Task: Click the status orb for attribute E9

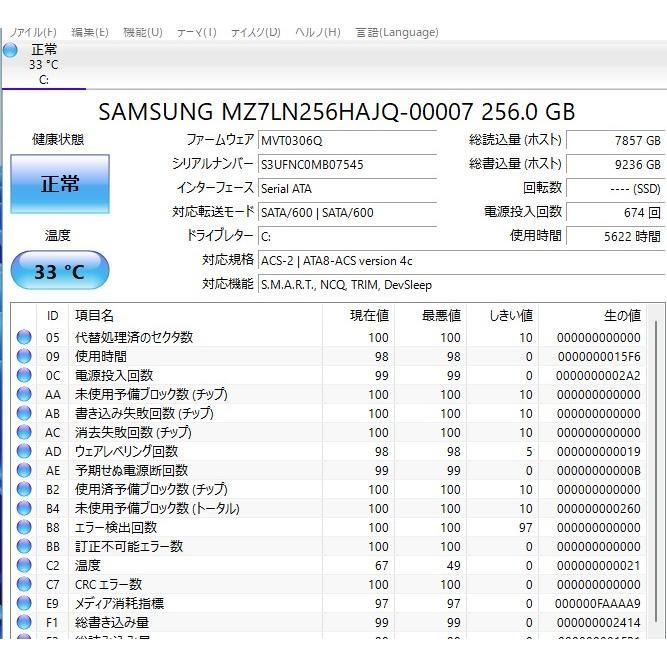Action: (x=24, y=603)
